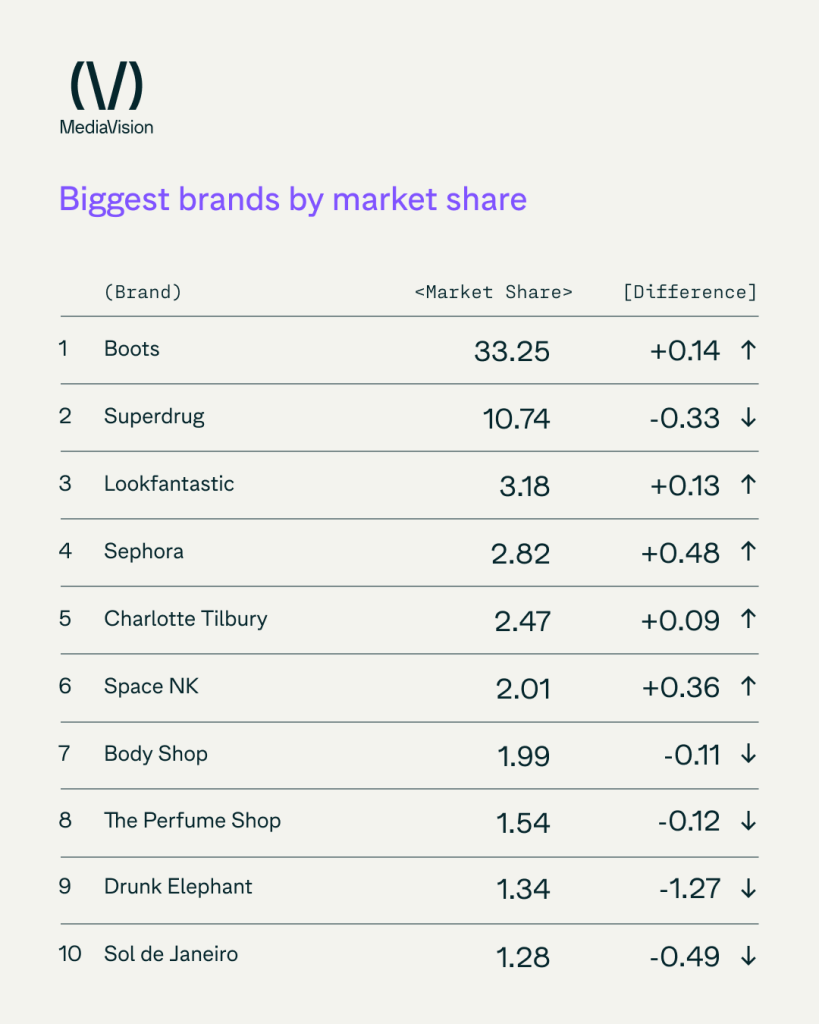This screenshot has width=819, height=1024.
Task: Click the MediaVision wordmark text
Action: point(106,127)
